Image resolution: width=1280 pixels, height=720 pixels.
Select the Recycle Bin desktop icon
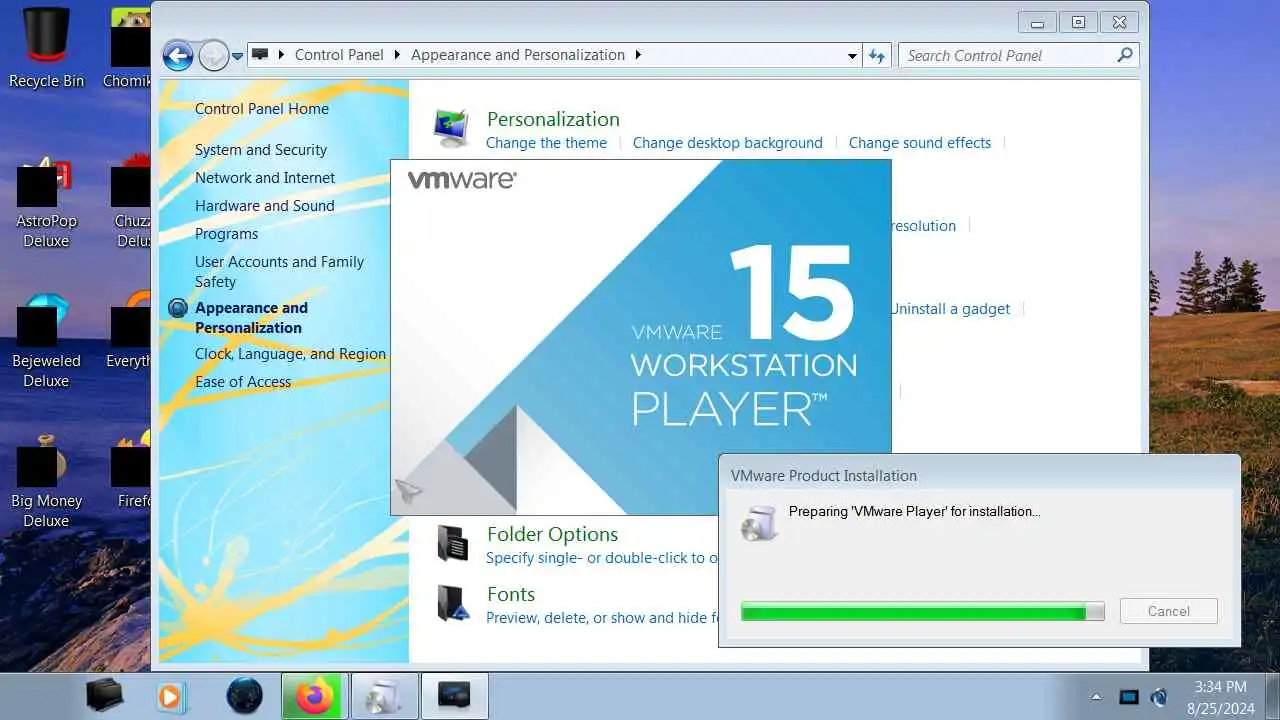coord(47,48)
